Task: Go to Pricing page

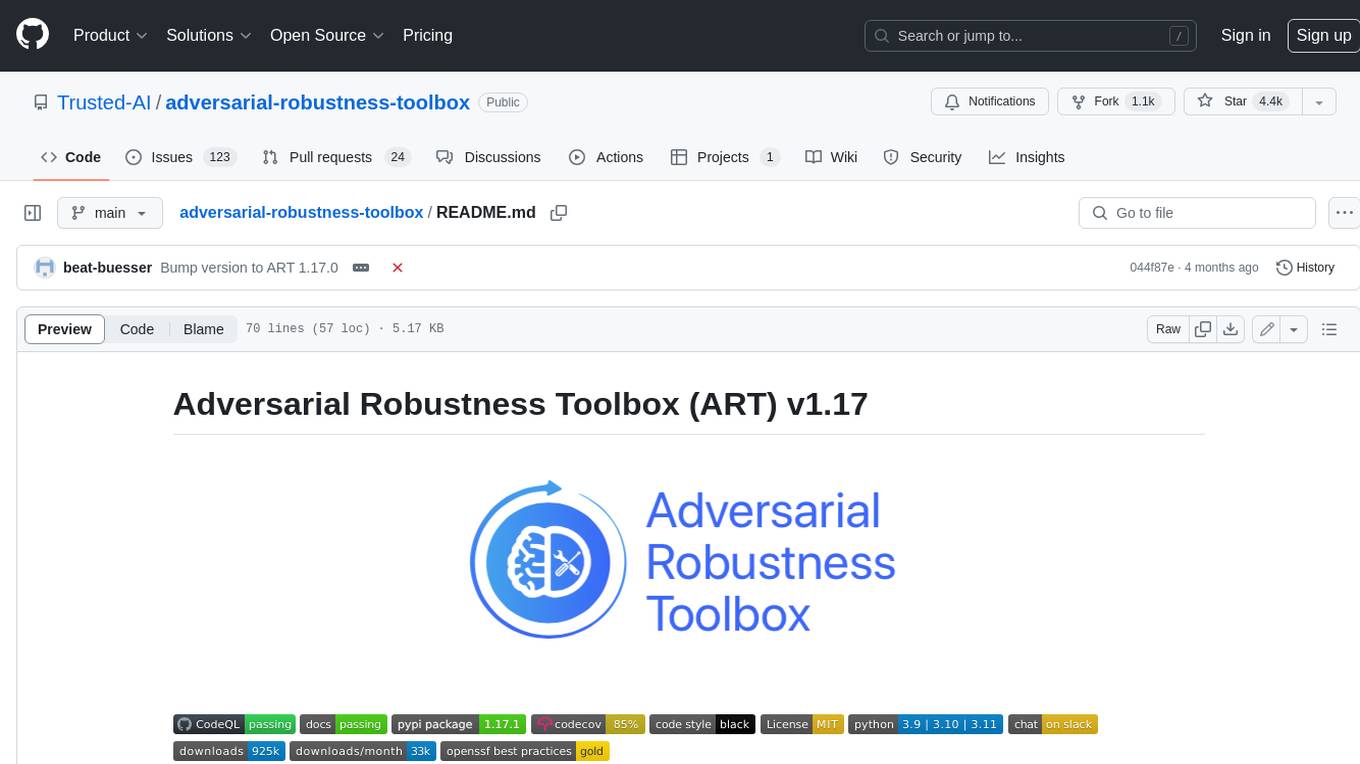Action: click(427, 35)
